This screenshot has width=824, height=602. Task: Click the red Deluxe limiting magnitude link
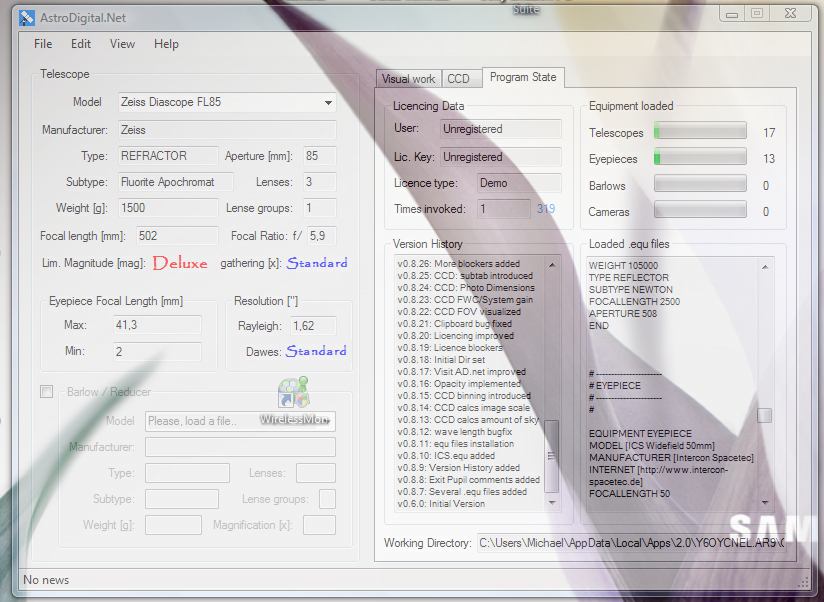(180, 263)
